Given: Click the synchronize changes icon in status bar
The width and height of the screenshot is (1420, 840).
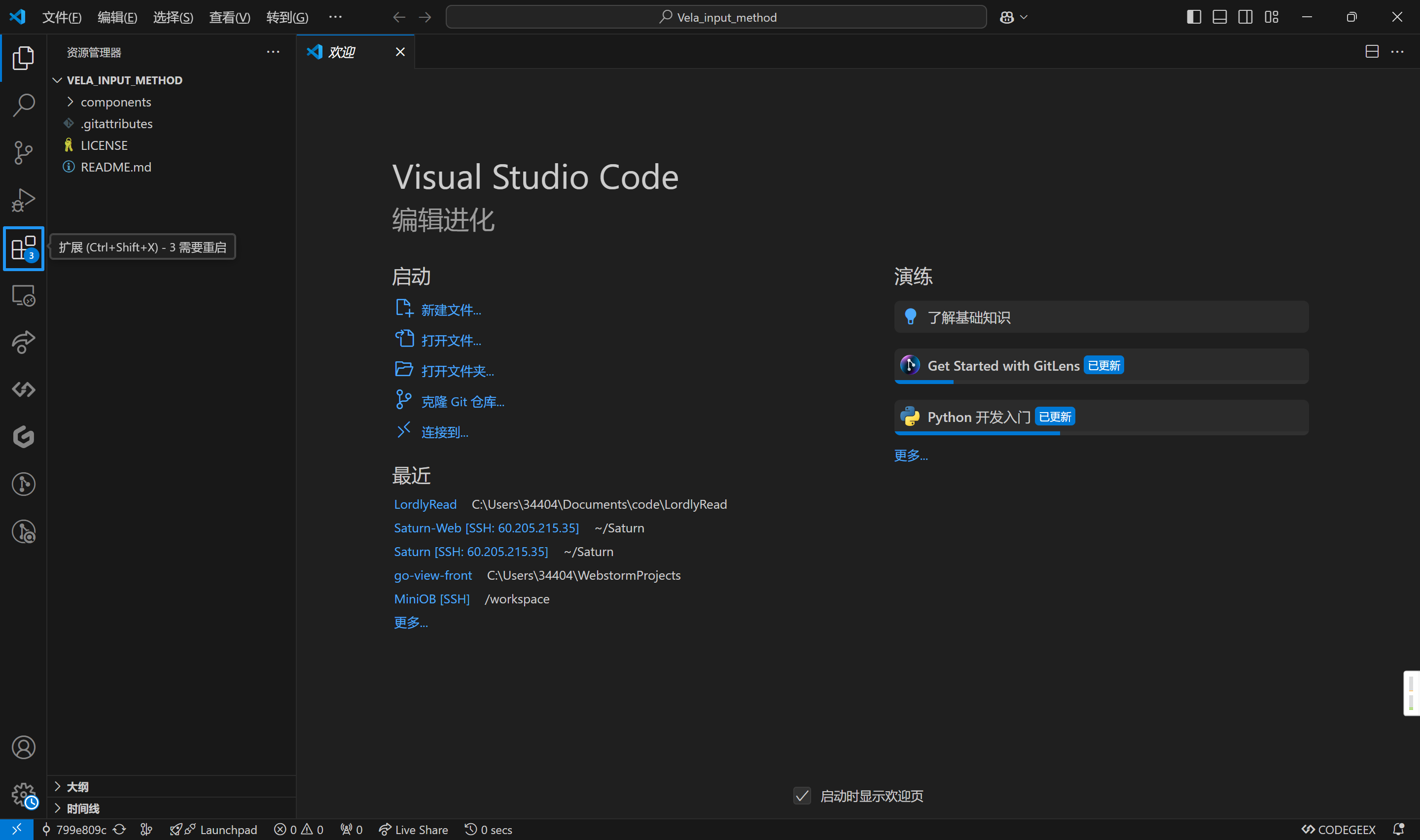Looking at the screenshot, I should 119,829.
